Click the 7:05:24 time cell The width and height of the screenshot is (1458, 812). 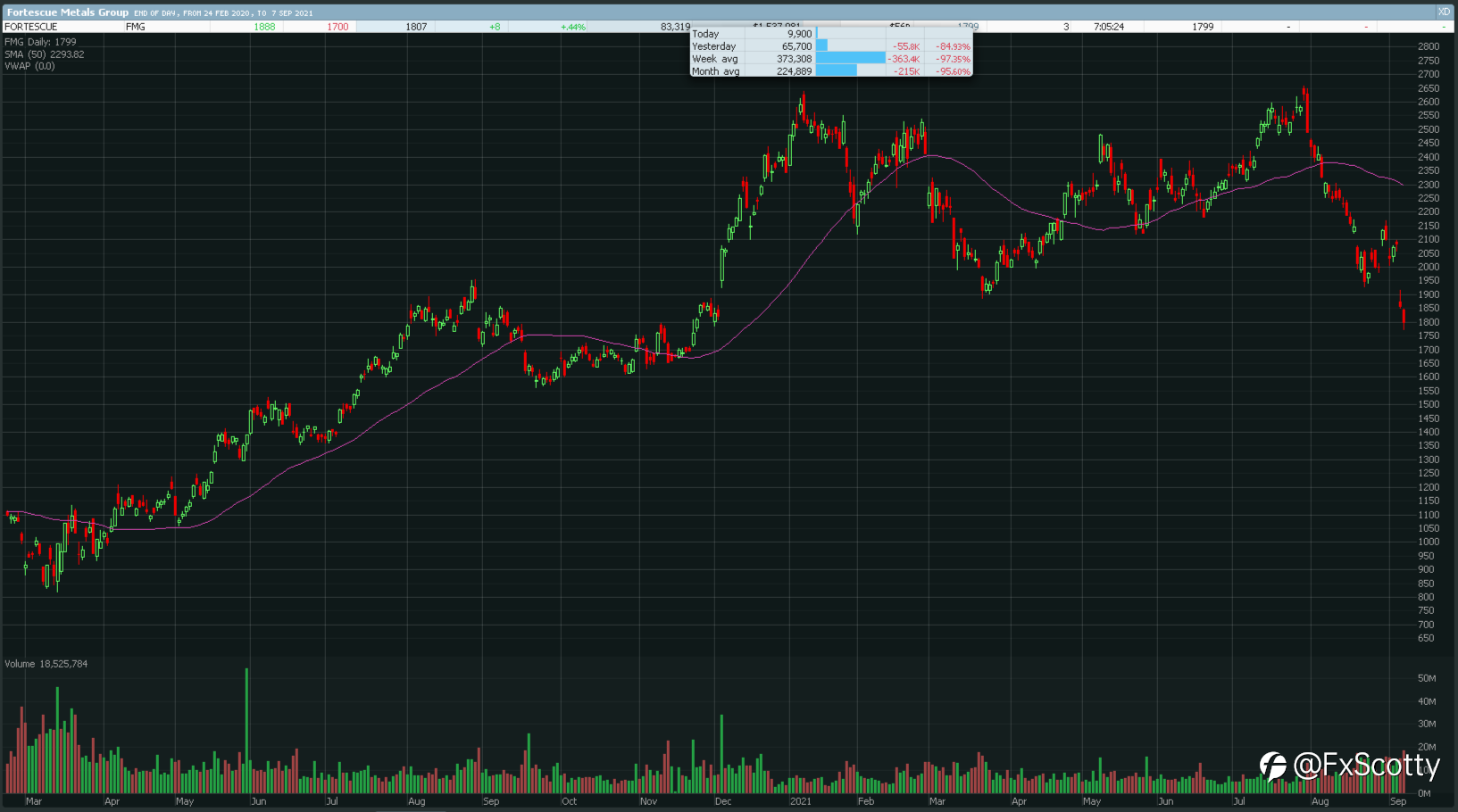(1109, 27)
